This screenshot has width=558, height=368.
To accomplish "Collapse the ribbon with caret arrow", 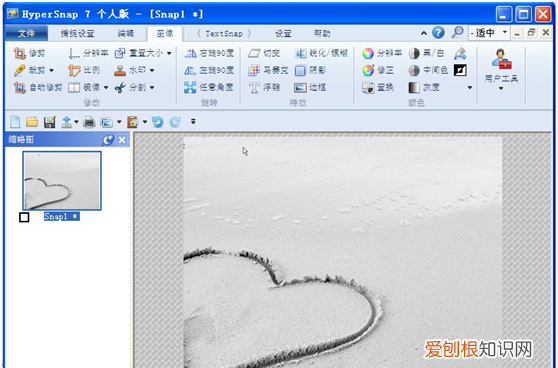I will [x=423, y=33].
